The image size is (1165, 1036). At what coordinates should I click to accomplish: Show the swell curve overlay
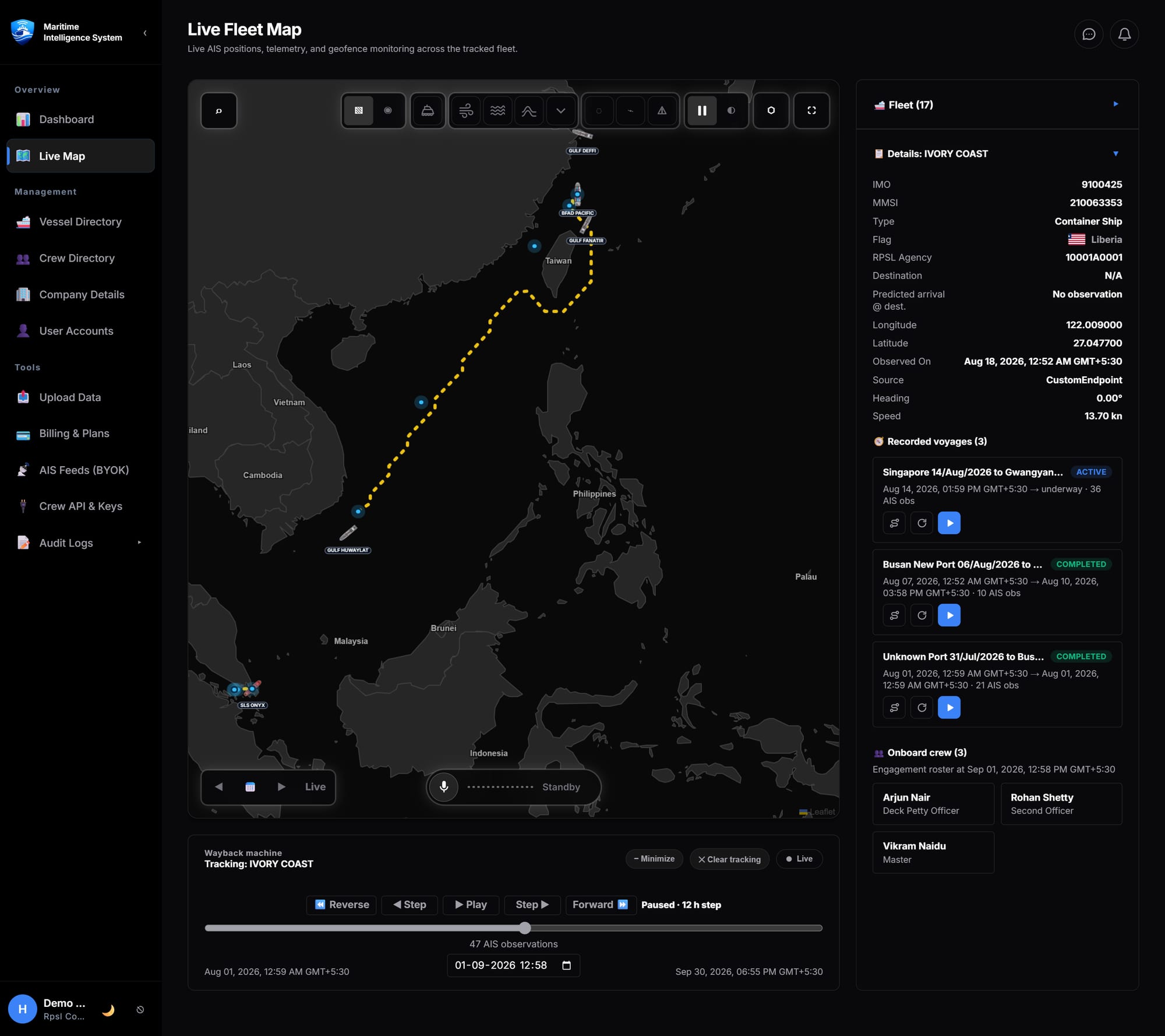529,111
